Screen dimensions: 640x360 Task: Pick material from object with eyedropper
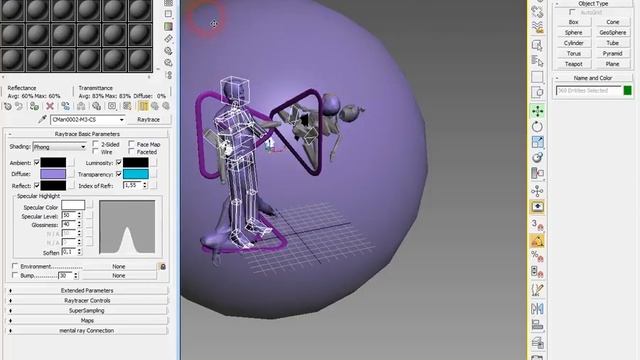click(x=42, y=119)
